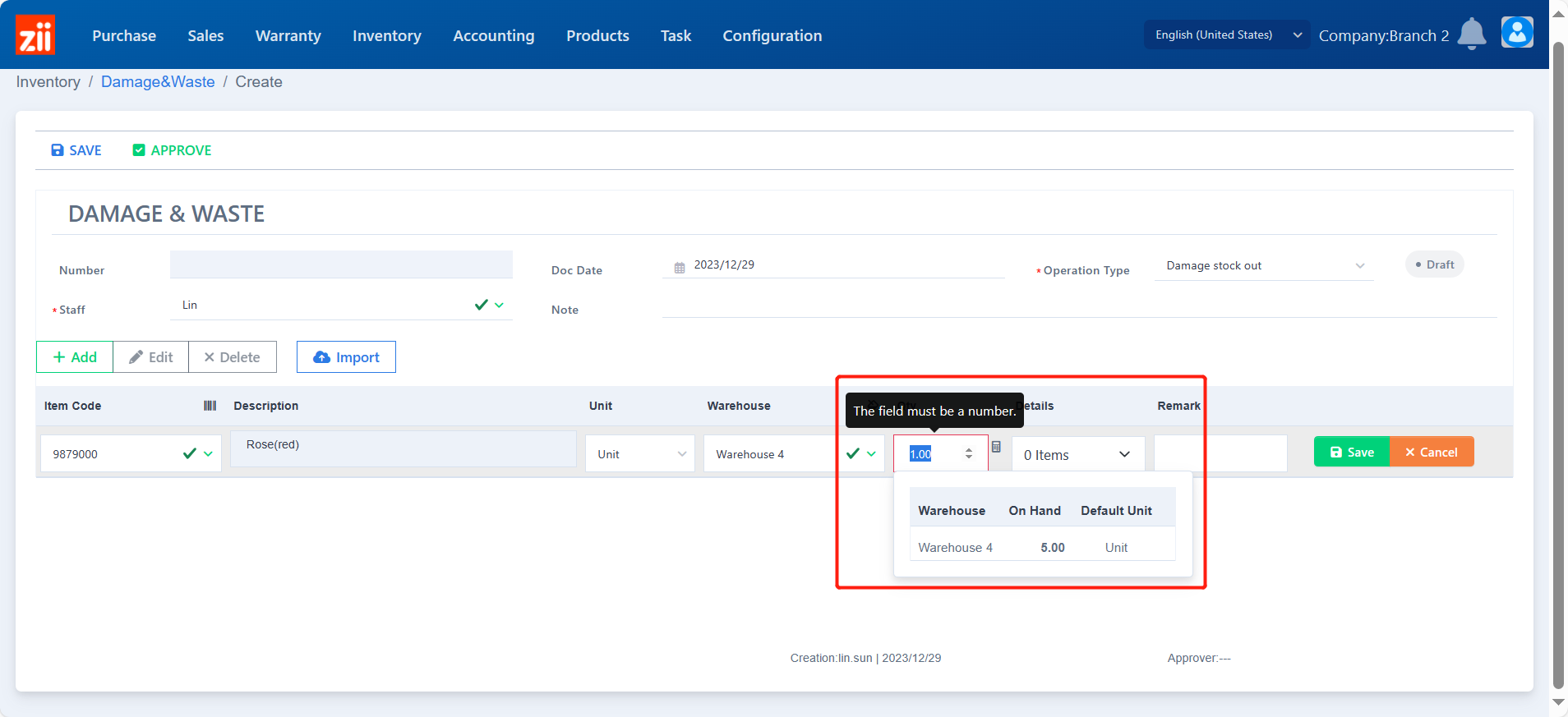Open the Task menu
The image size is (1568, 717).
tap(676, 35)
